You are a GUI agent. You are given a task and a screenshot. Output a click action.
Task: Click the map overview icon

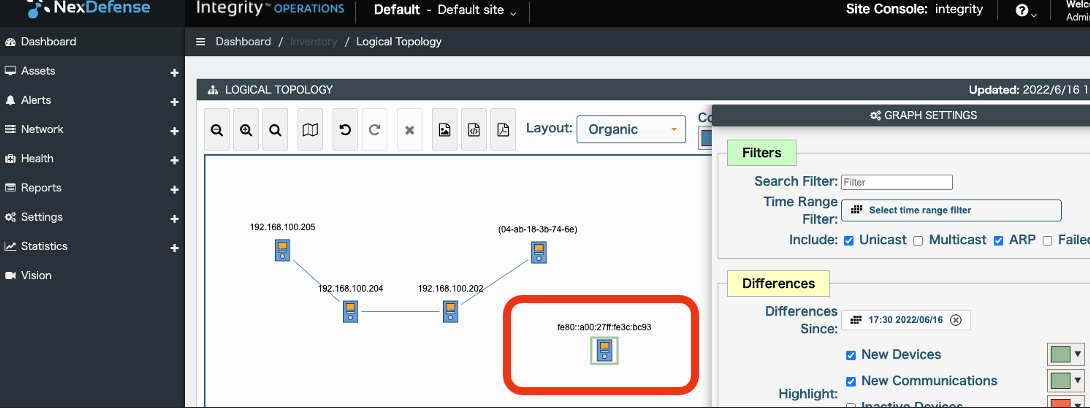tap(310, 130)
